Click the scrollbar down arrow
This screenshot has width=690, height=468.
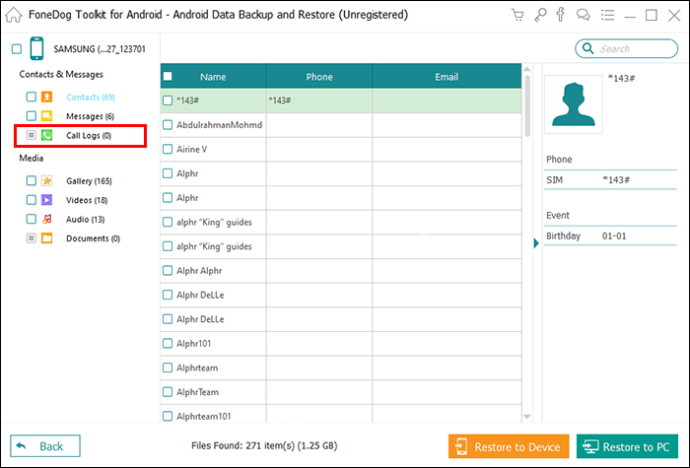pyautogui.click(x=527, y=417)
